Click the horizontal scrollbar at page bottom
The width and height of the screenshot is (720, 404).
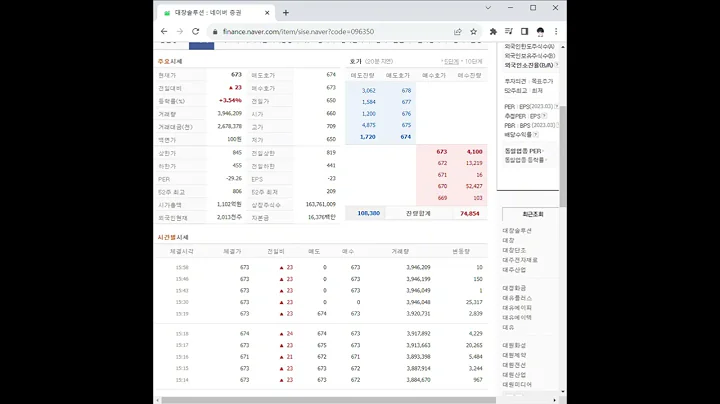pos(329,400)
